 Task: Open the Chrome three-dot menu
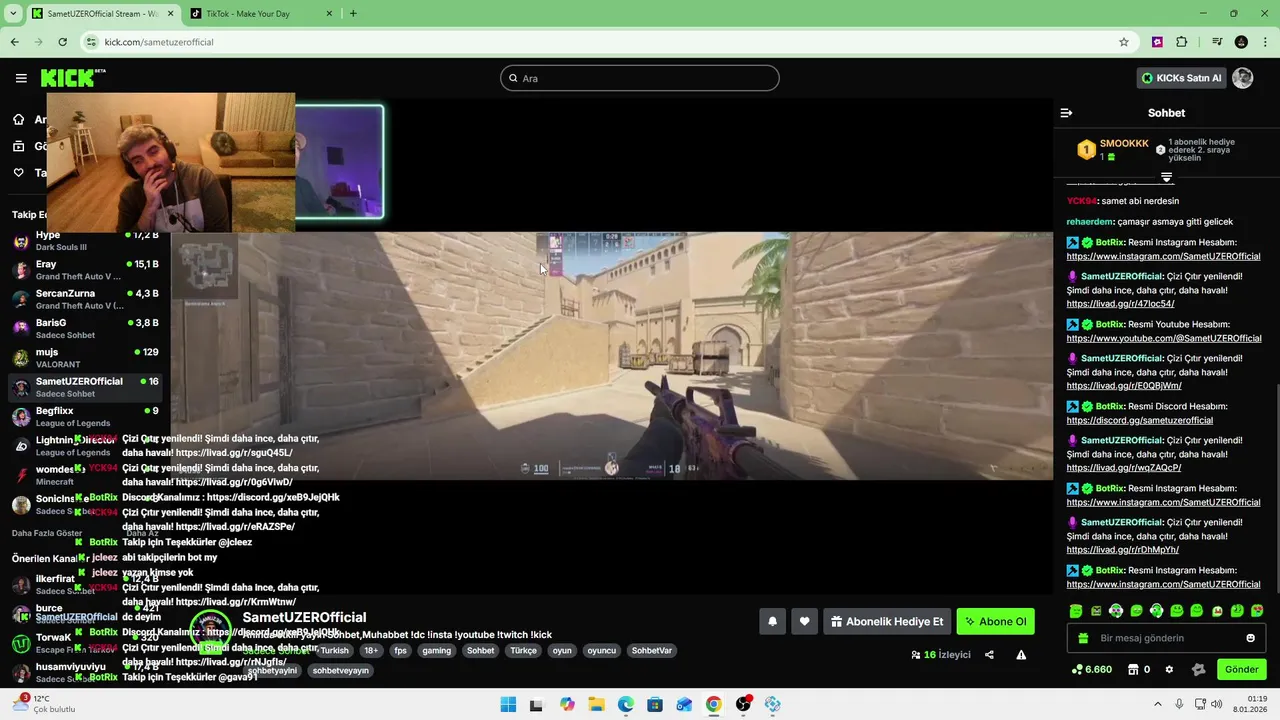coord(1265,42)
